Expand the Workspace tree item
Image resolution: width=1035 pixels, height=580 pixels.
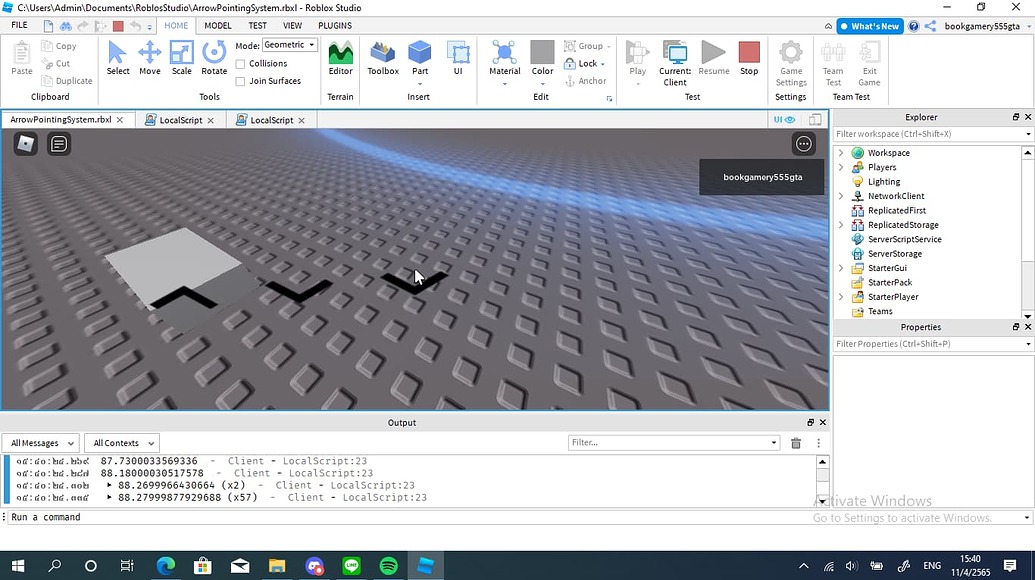(841, 152)
